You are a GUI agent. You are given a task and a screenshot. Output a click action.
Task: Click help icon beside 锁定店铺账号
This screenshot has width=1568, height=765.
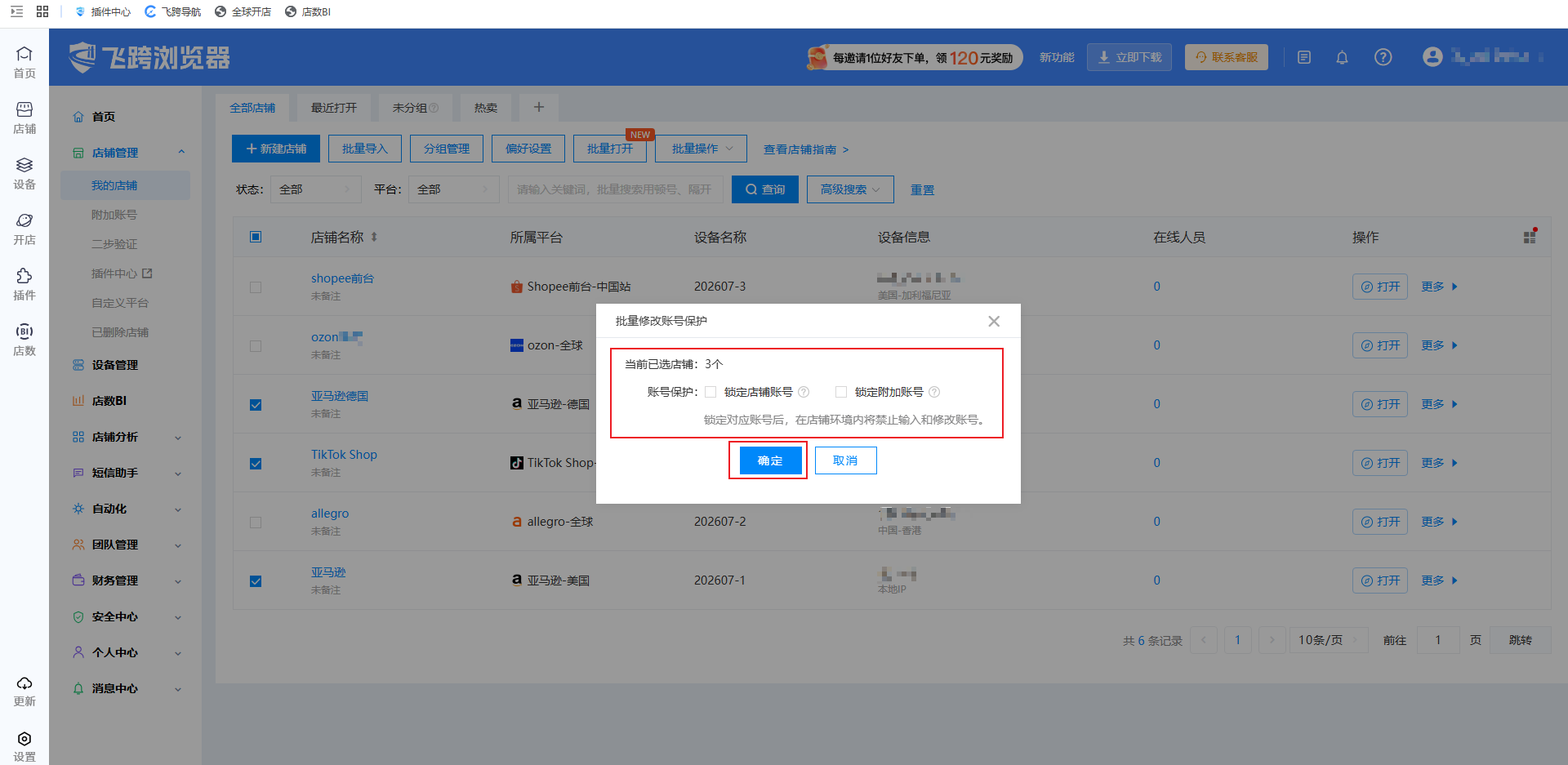coord(804,392)
